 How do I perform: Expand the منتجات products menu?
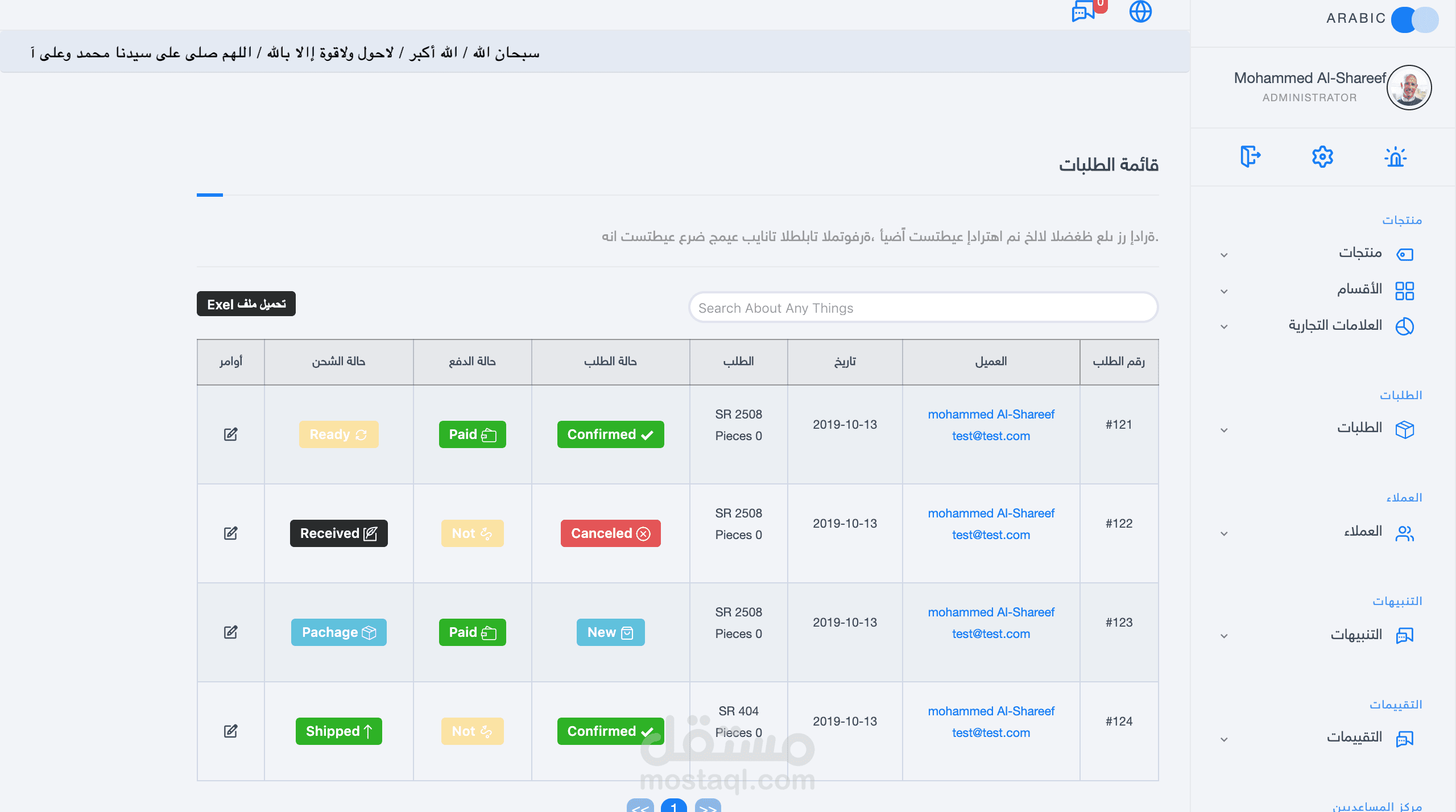(1359, 253)
